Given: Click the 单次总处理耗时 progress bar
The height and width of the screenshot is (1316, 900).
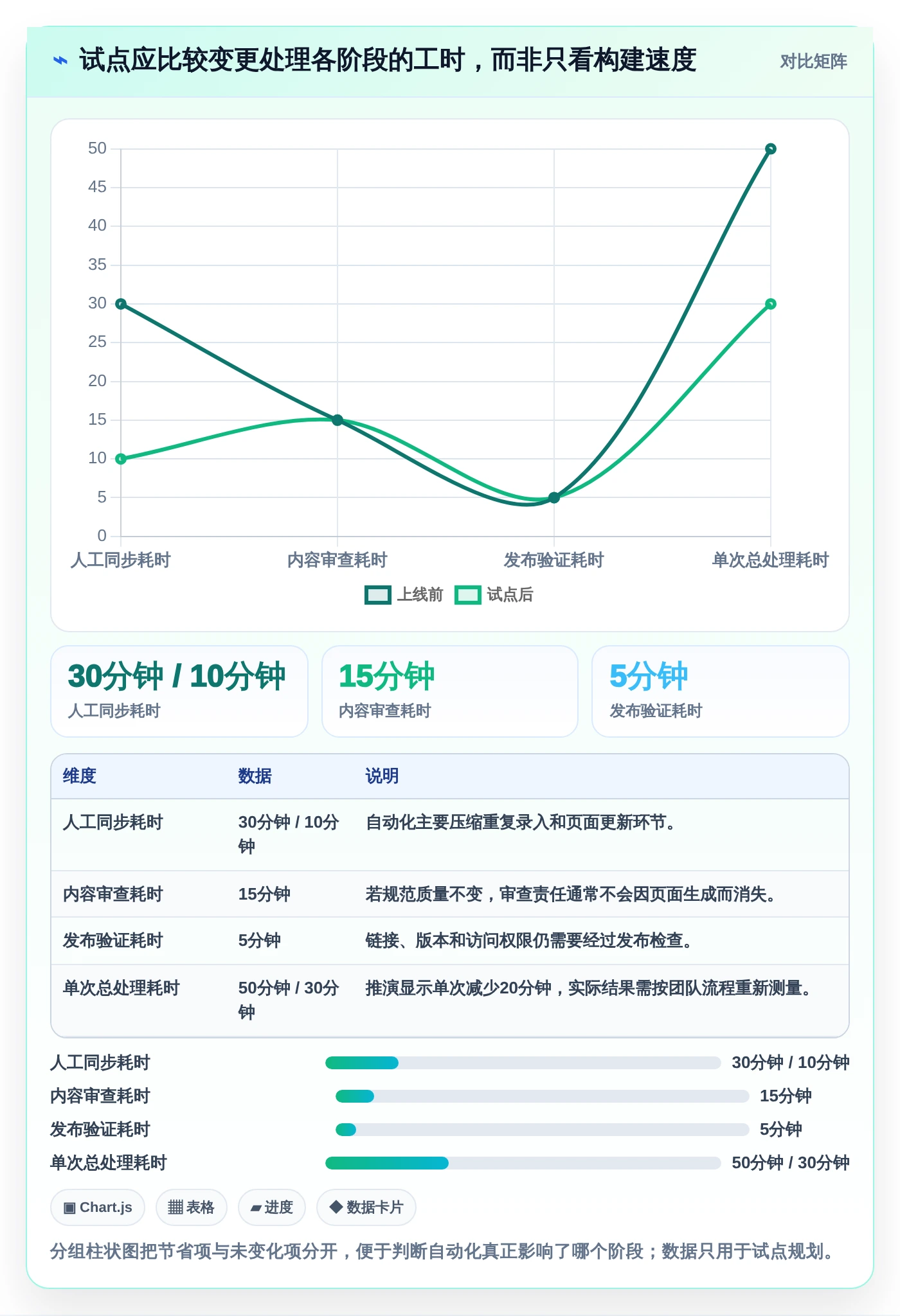Looking at the screenshot, I should coord(523,1163).
